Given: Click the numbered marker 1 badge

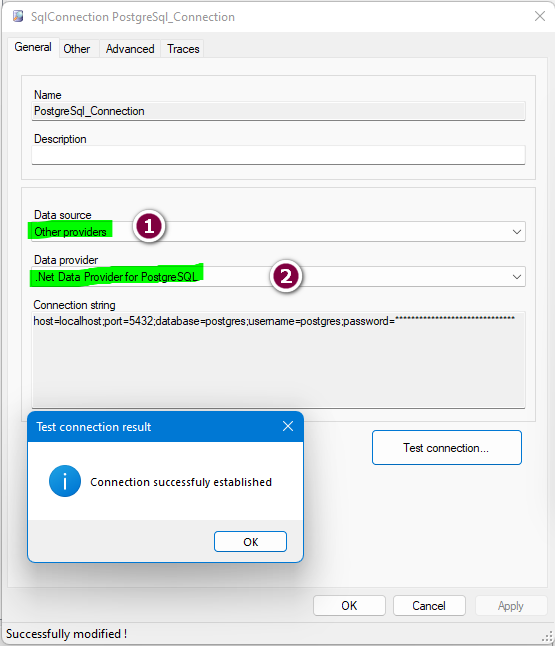Looking at the screenshot, I should coord(149,226).
